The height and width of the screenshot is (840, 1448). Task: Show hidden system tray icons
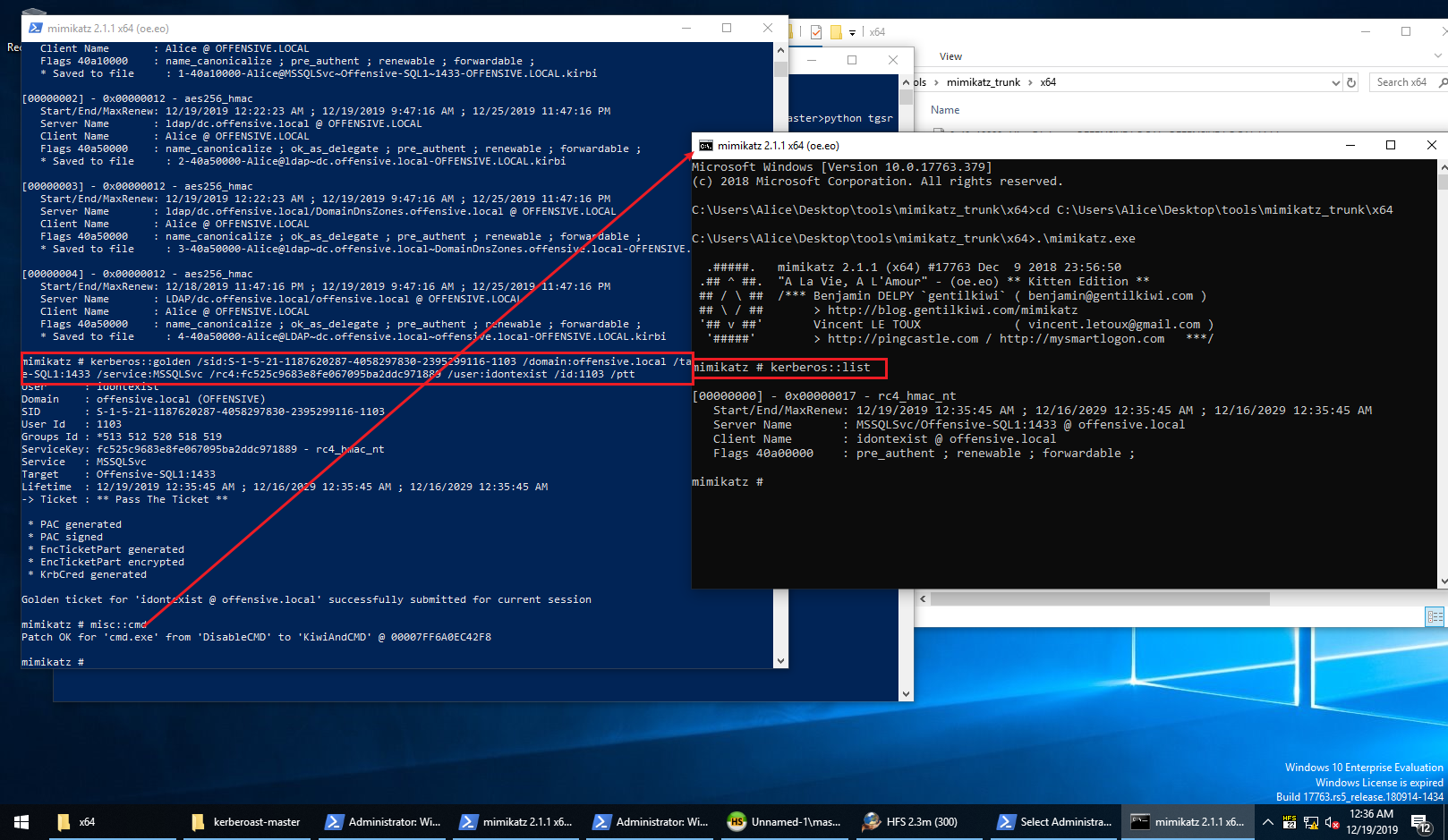click(x=1267, y=822)
